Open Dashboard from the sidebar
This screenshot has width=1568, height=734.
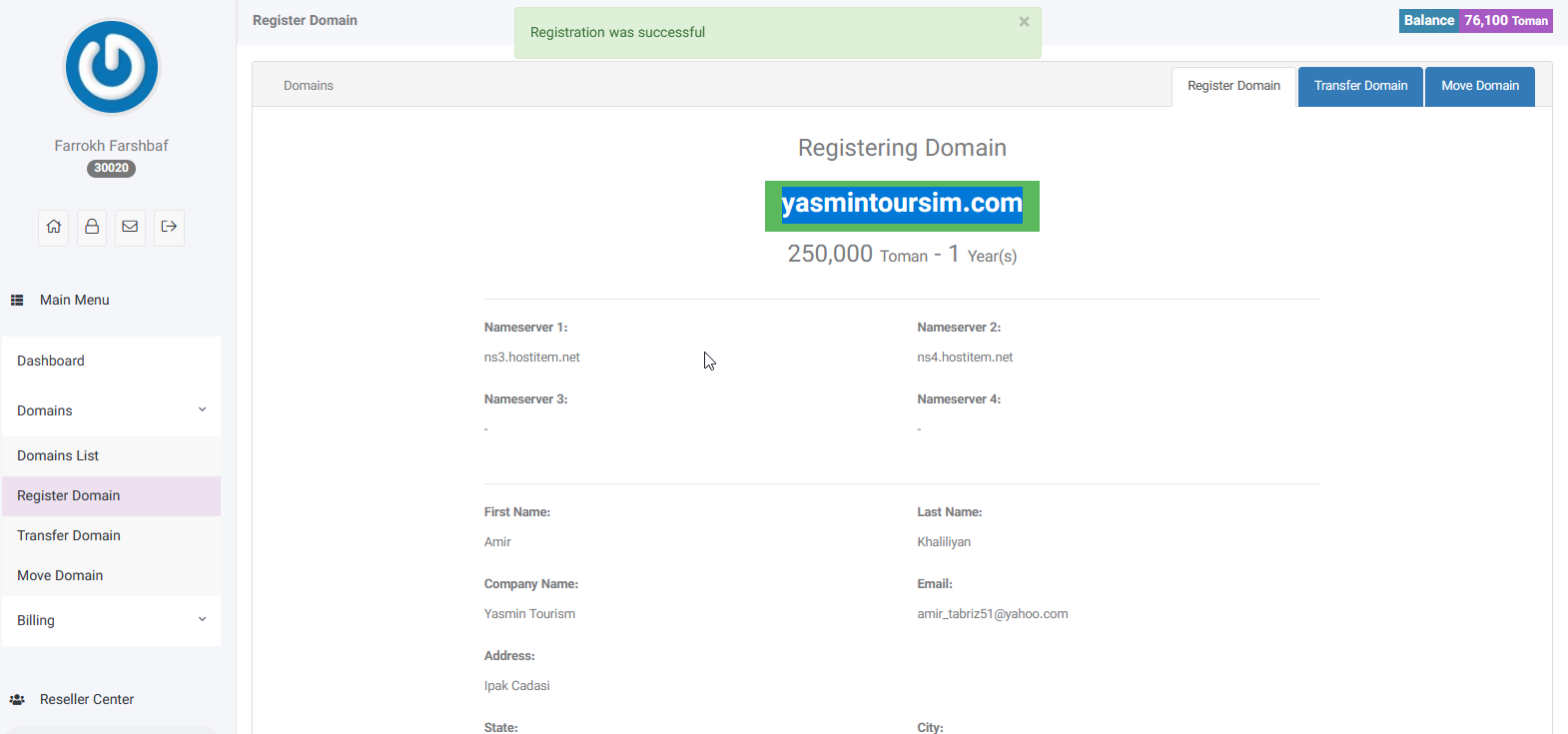(x=51, y=361)
